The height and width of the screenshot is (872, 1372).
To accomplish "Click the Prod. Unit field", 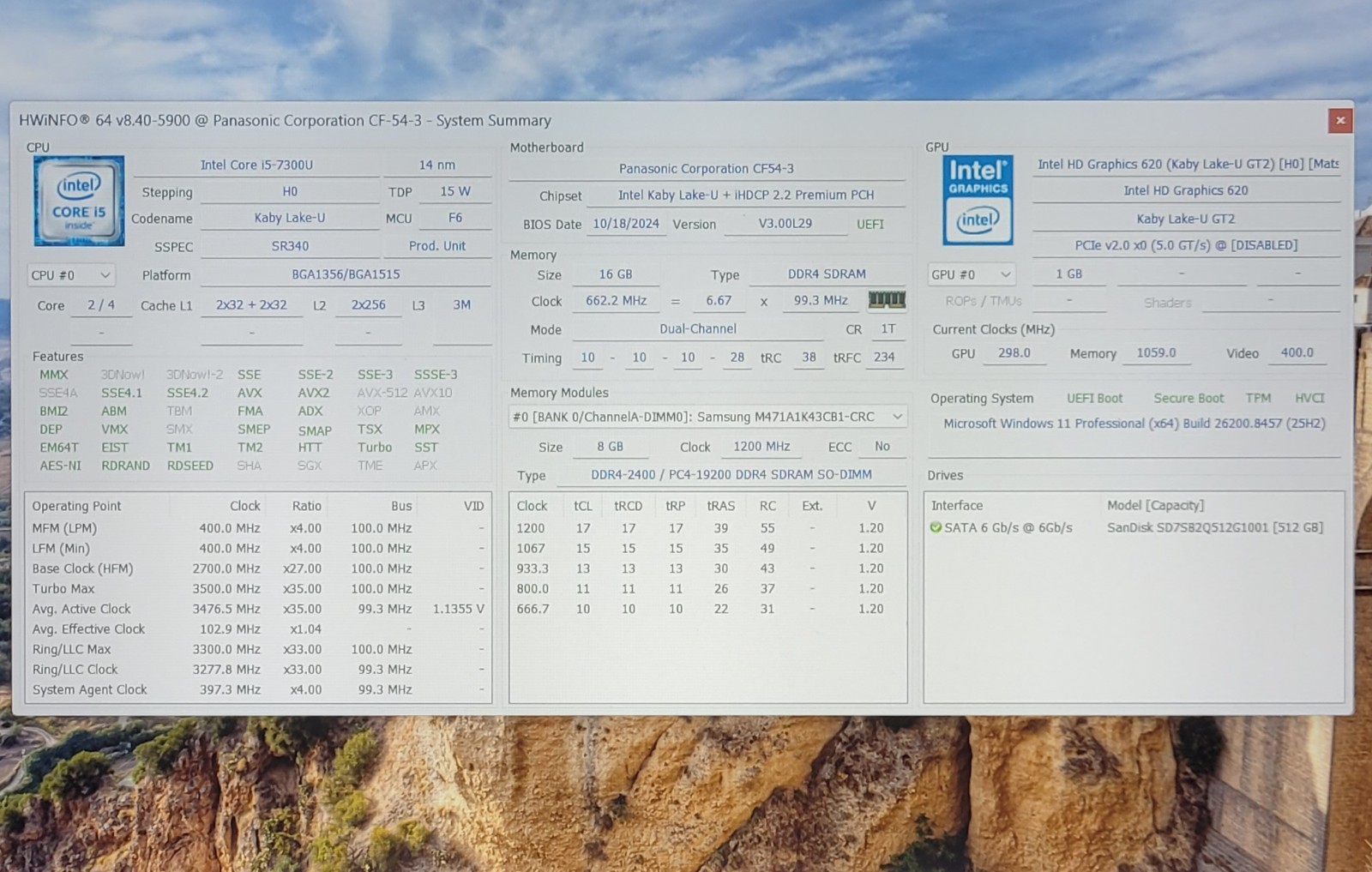I will coord(437,246).
